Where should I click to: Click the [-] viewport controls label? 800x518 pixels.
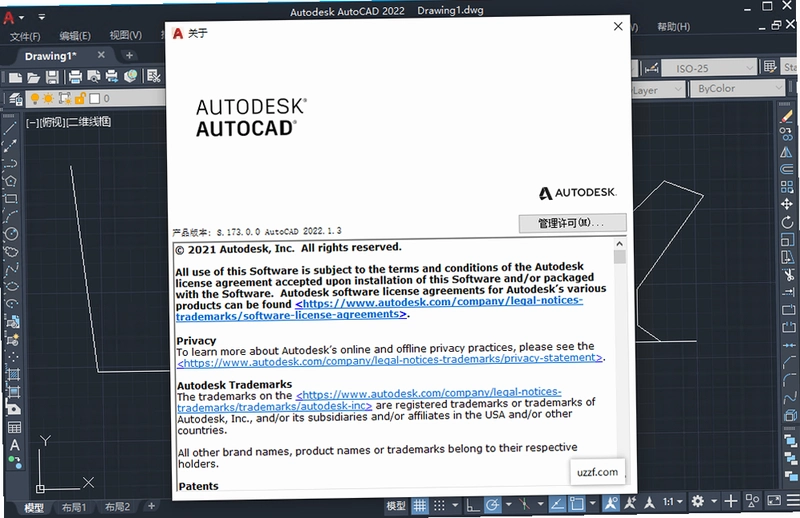pyautogui.click(x=32, y=122)
